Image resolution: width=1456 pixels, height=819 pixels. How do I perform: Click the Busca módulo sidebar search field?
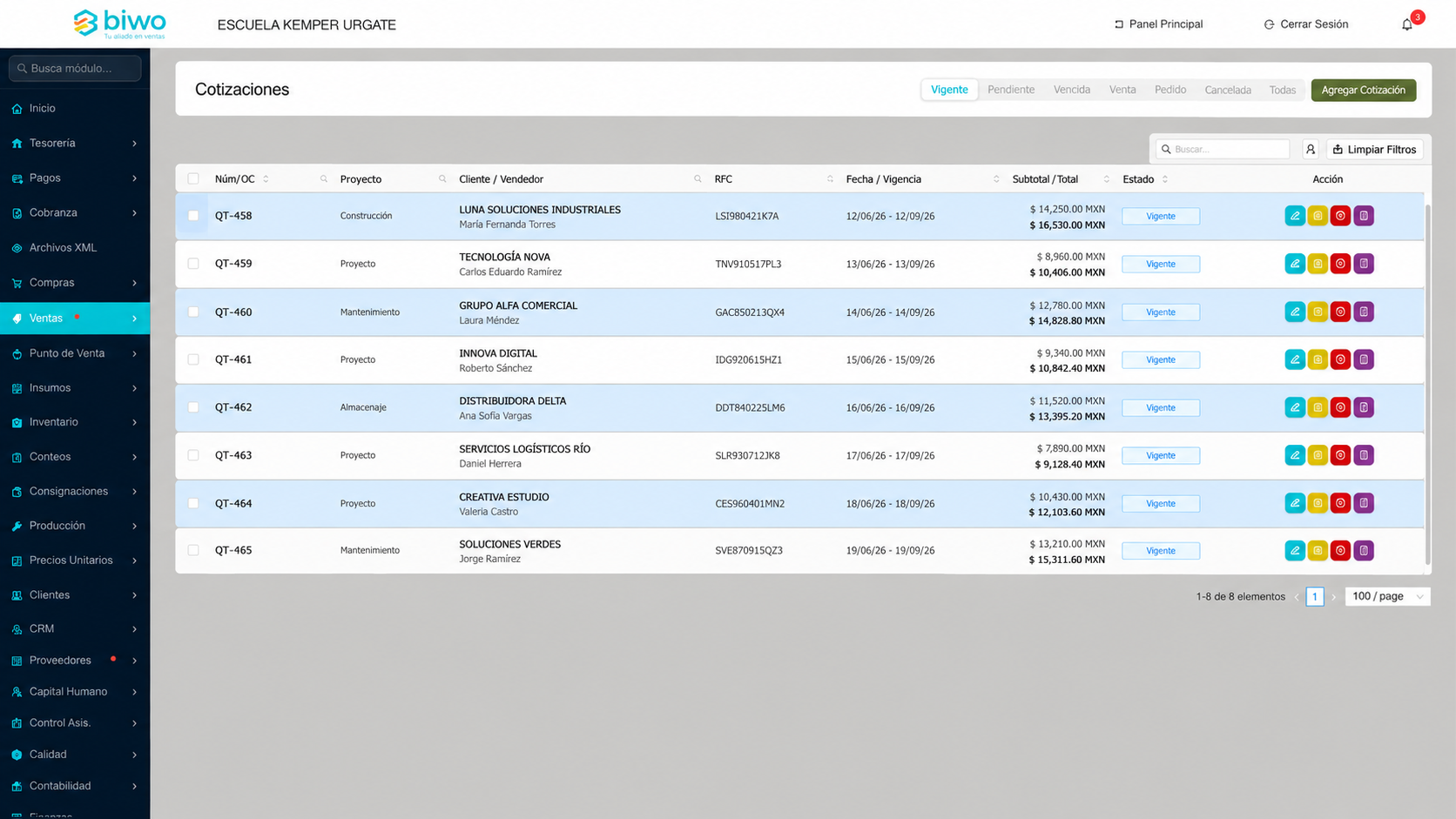coord(75,68)
